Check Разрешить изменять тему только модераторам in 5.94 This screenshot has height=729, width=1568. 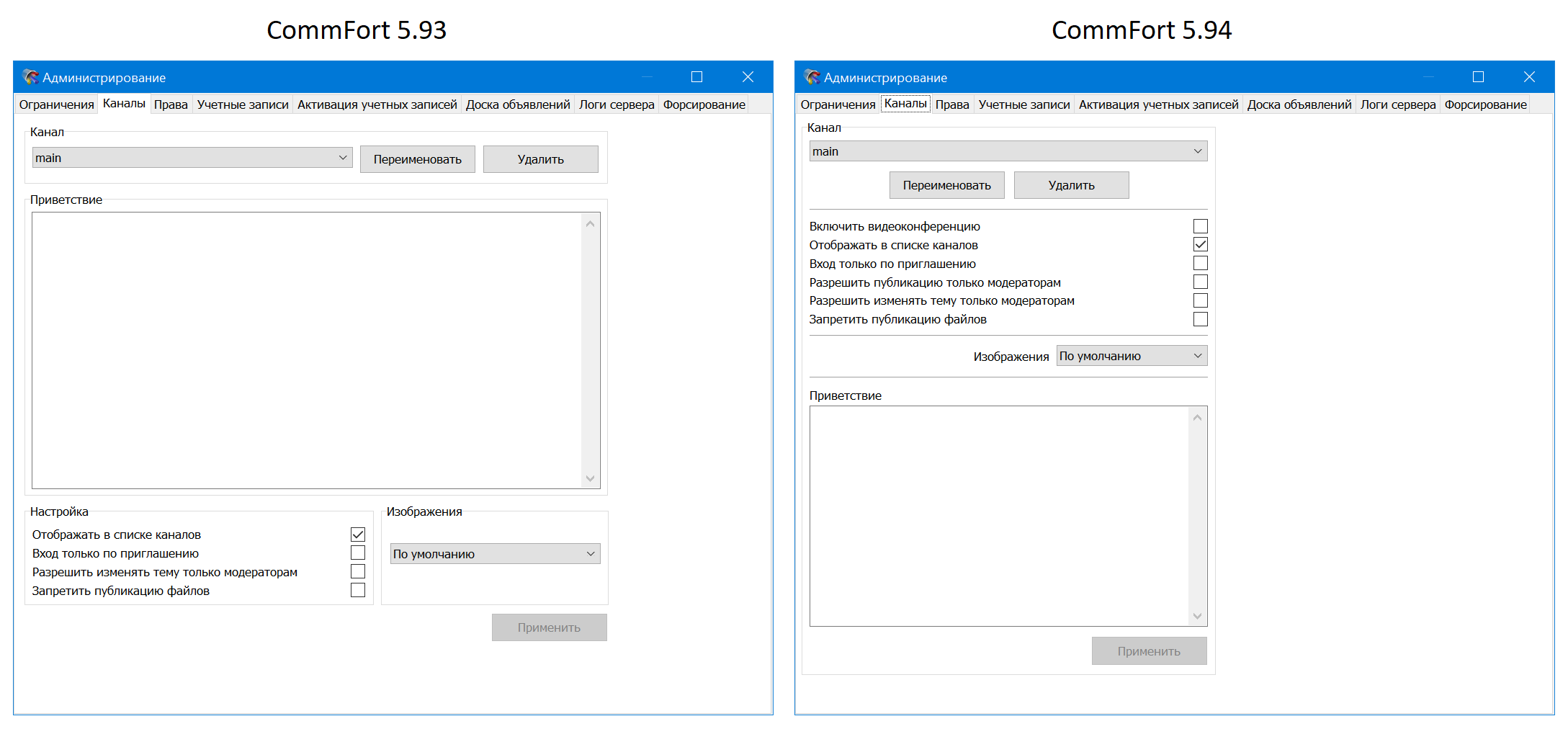[1201, 300]
